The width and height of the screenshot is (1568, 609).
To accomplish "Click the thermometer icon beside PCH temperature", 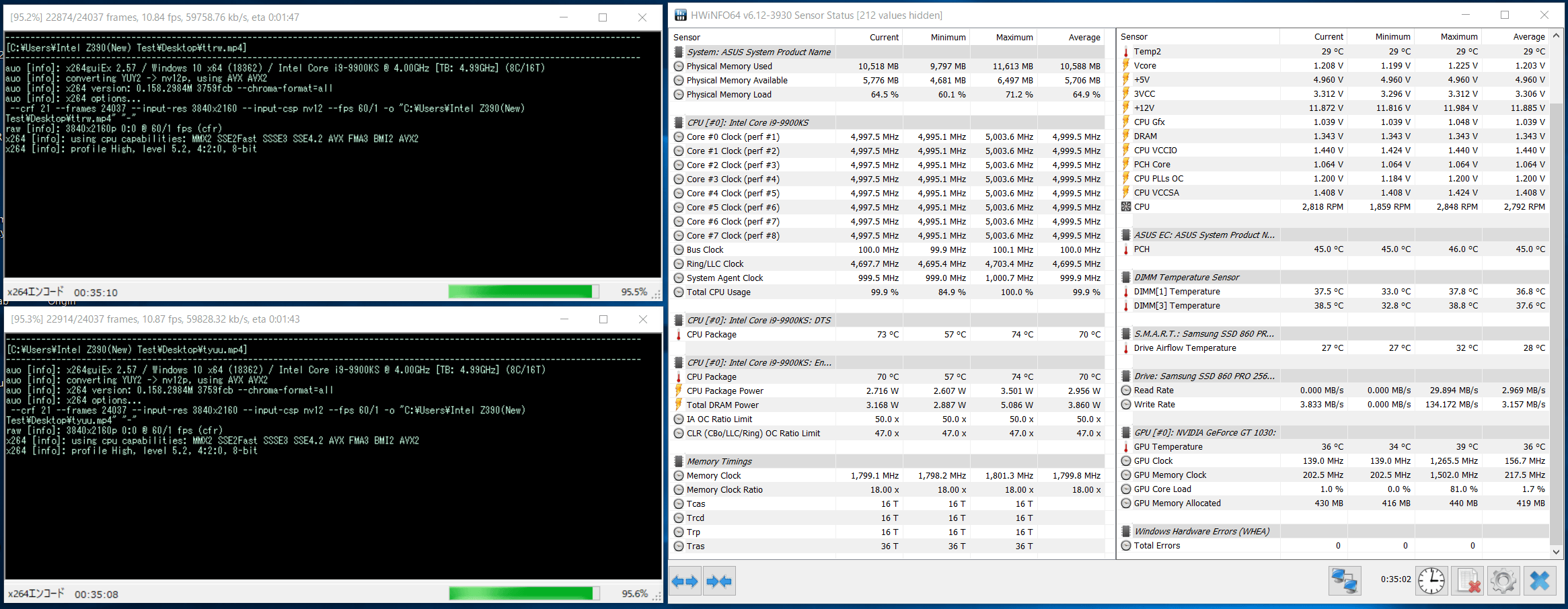I will [x=1126, y=249].
